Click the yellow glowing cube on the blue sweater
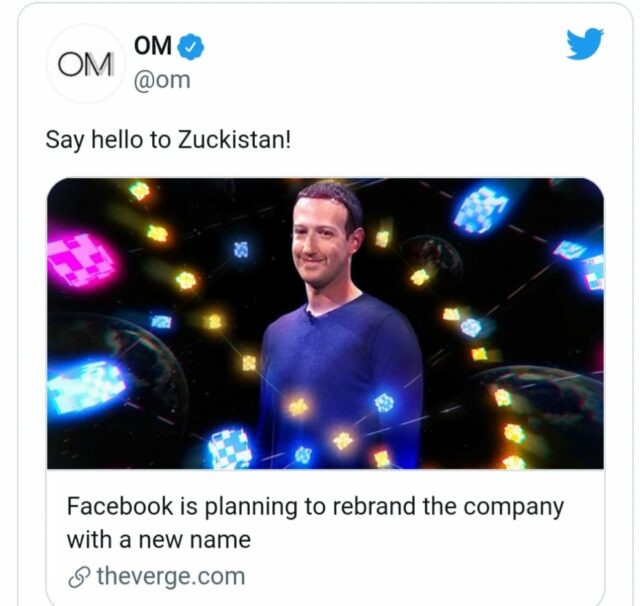The height and width of the screenshot is (606, 640). point(297,406)
